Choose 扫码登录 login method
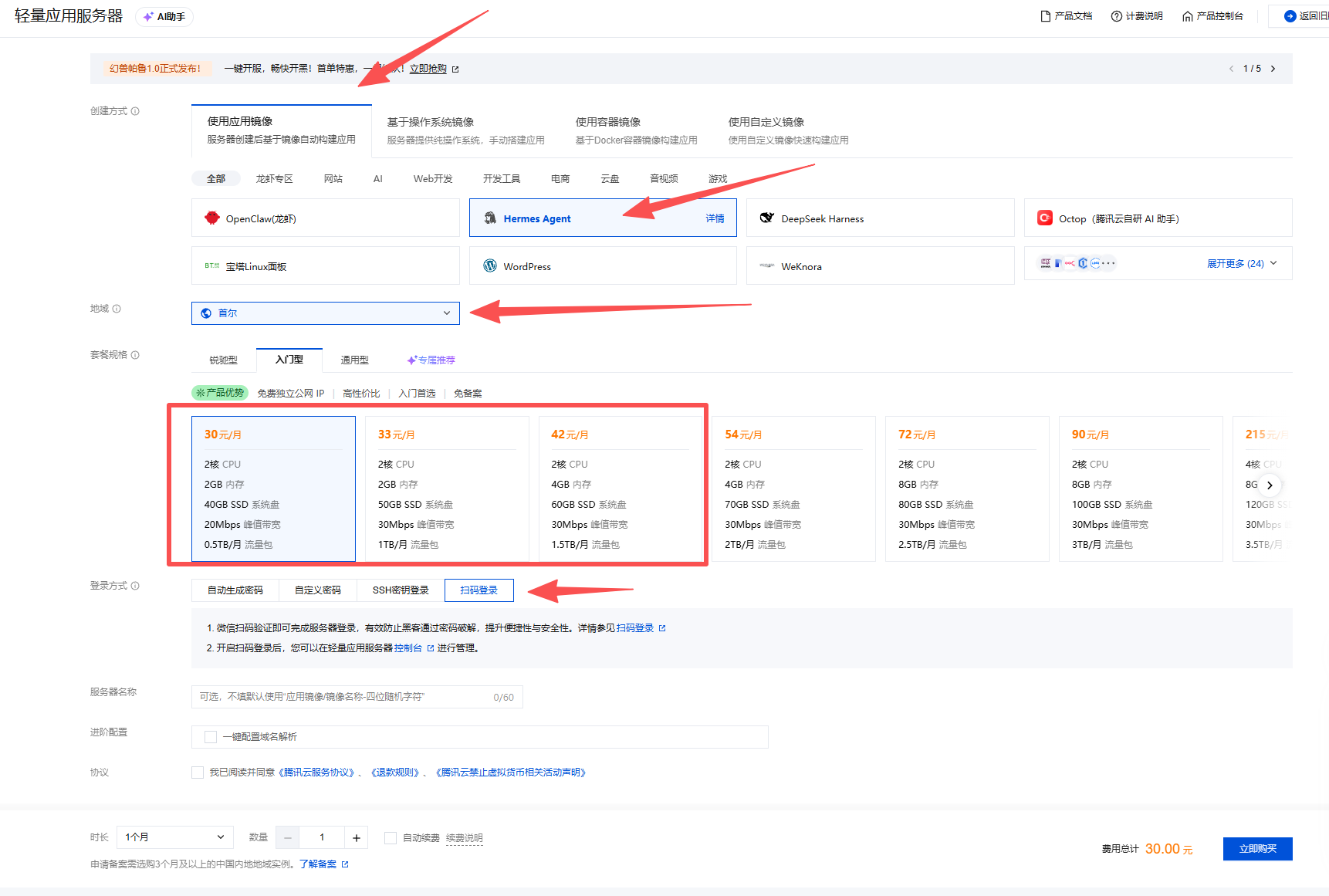1329x896 pixels. point(479,590)
